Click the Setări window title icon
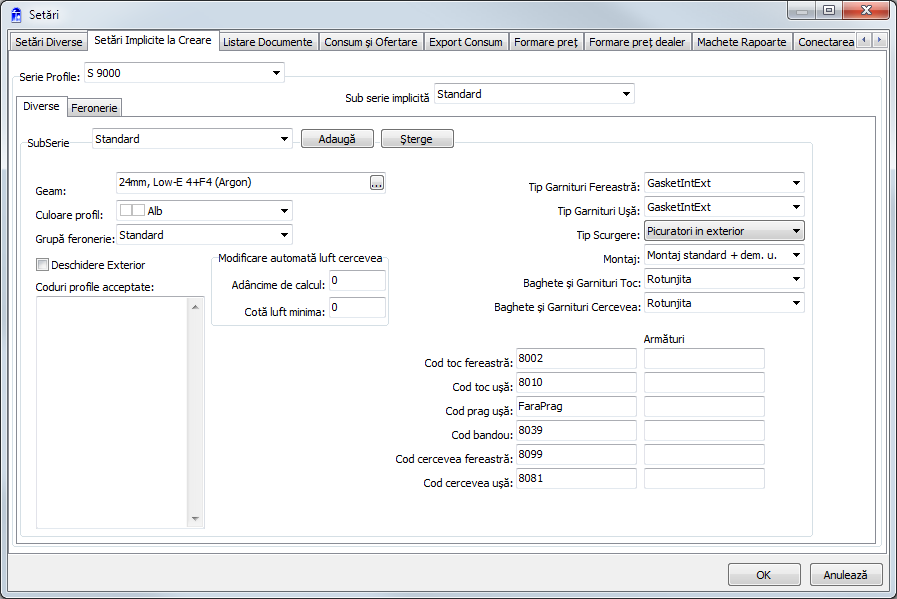897x599 pixels. [x=16, y=14]
